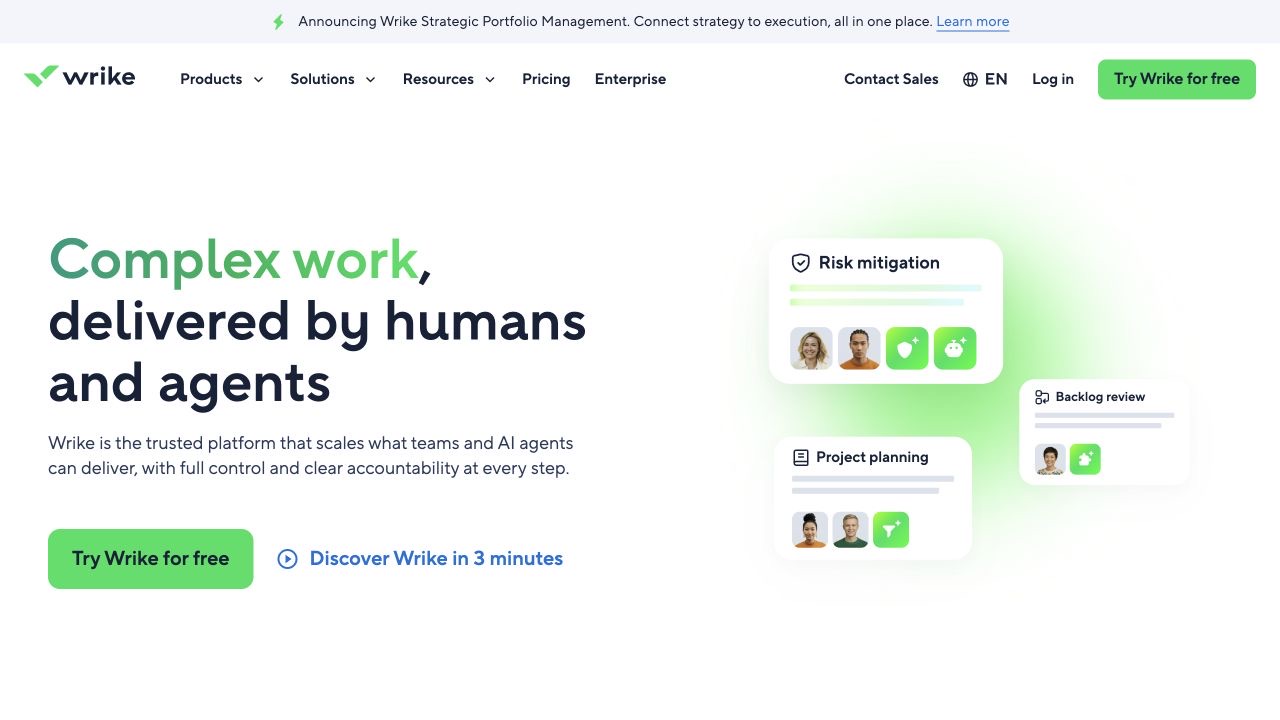Click the avatar in the Backlog review card

click(x=1050, y=459)
